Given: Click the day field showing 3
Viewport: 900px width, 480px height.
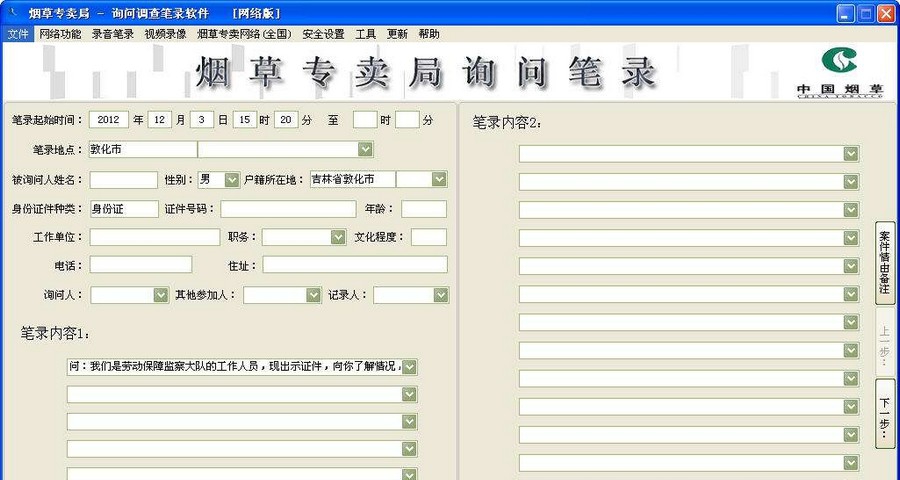Looking at the screenshot, I should point(201,119).
